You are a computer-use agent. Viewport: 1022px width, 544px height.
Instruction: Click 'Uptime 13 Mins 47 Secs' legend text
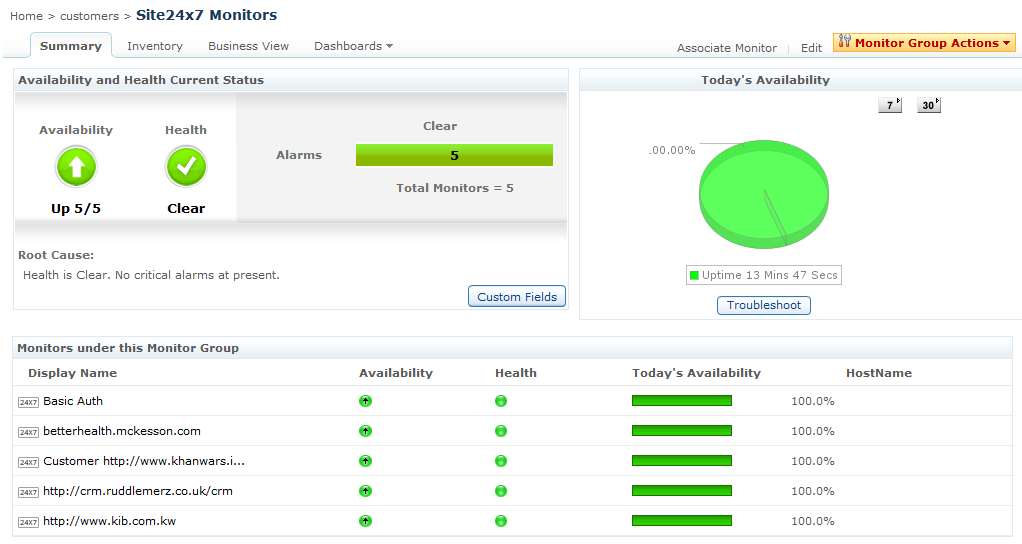point(770,275)
